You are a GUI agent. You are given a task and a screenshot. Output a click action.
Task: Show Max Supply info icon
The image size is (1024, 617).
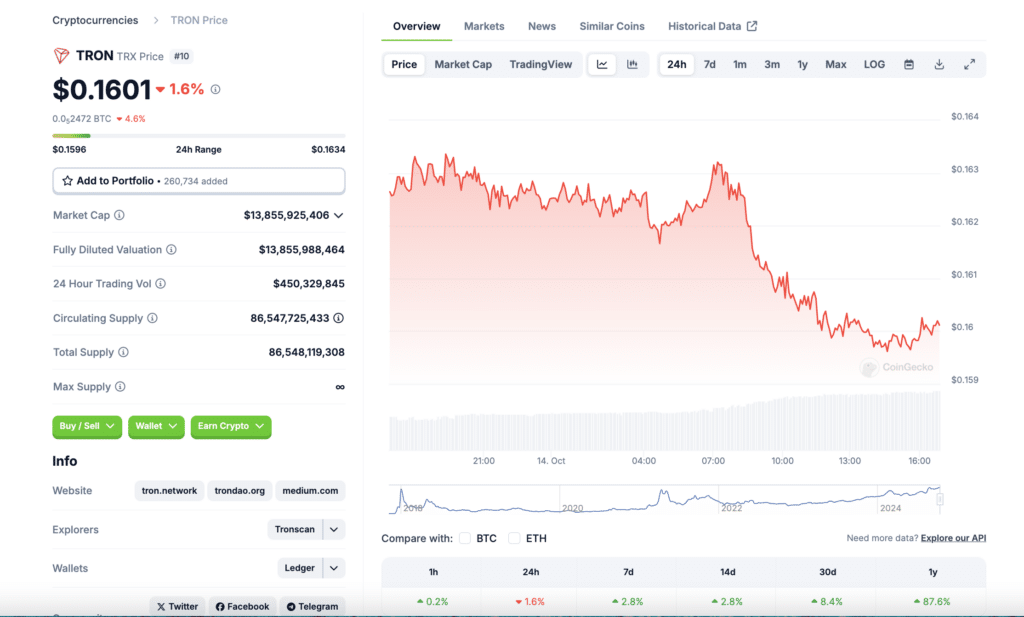click(x=120, y=387)
